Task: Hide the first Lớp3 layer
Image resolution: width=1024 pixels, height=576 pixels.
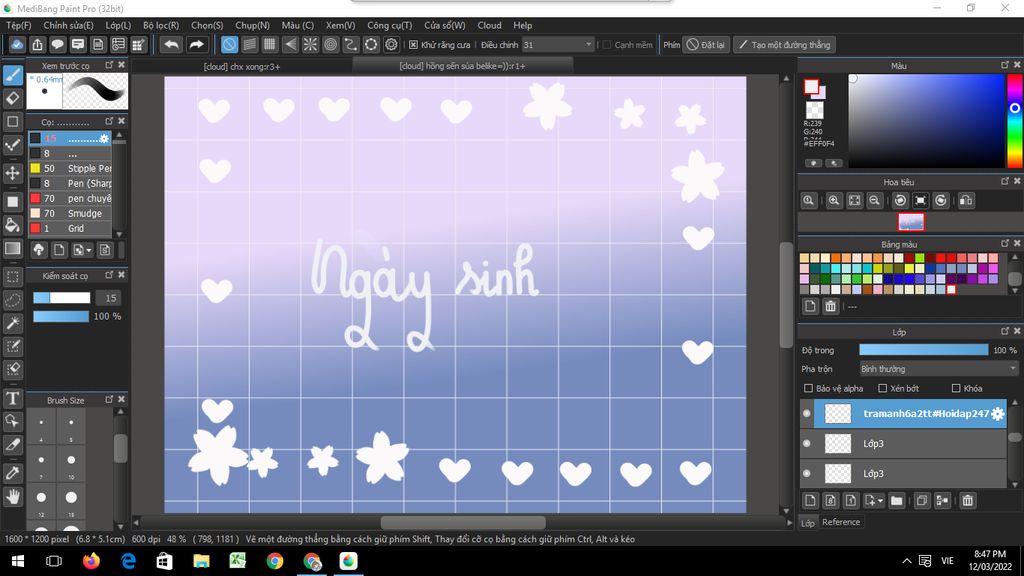Action: pyautogui.click(x=807, y=443)
